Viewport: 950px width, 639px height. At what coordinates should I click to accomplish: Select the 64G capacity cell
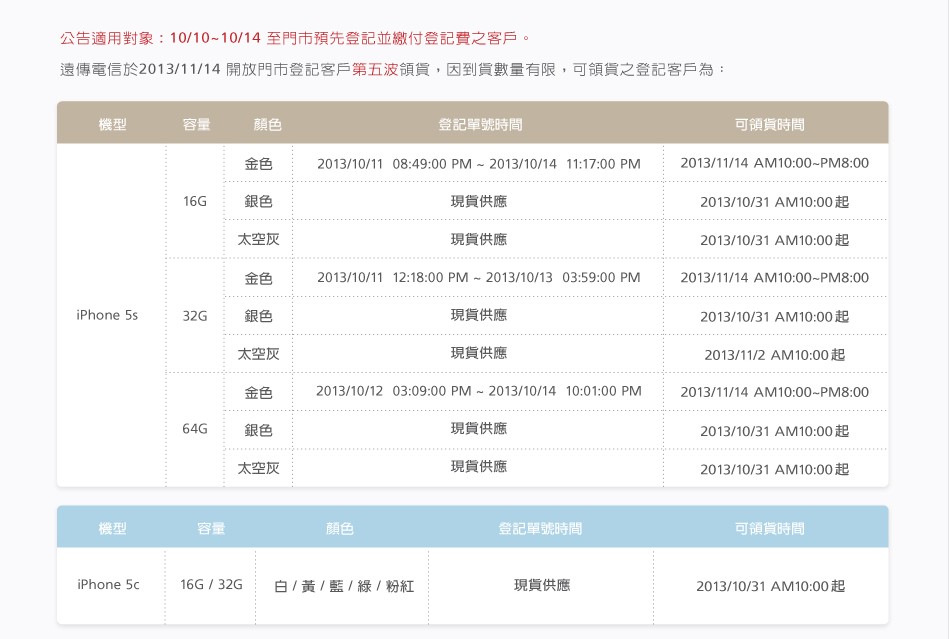[x=195, y=429]
